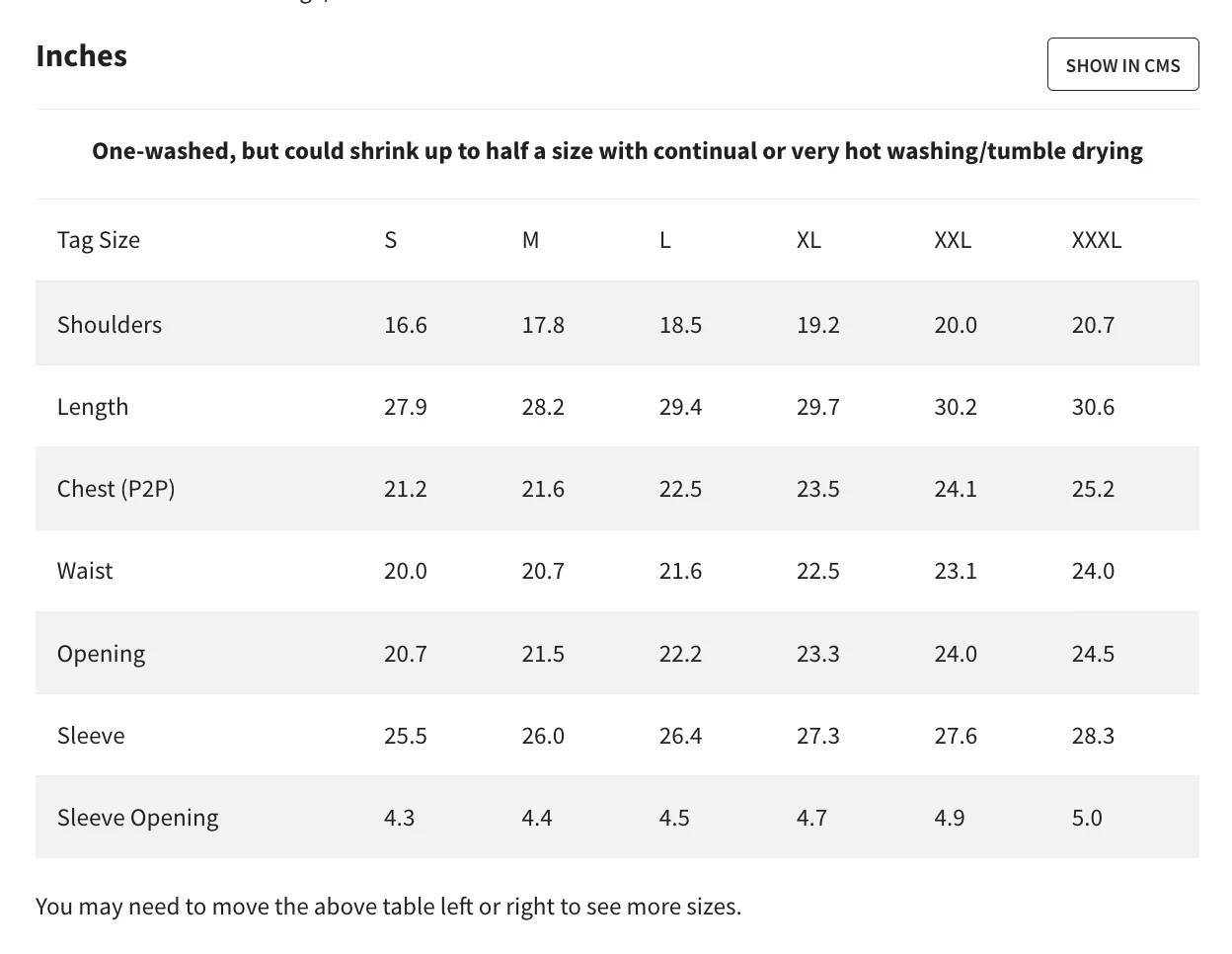The width and height of the screenshot is (1232, 954).
Task: Click the Chest (P2P) row label
Action: point(115,489)
